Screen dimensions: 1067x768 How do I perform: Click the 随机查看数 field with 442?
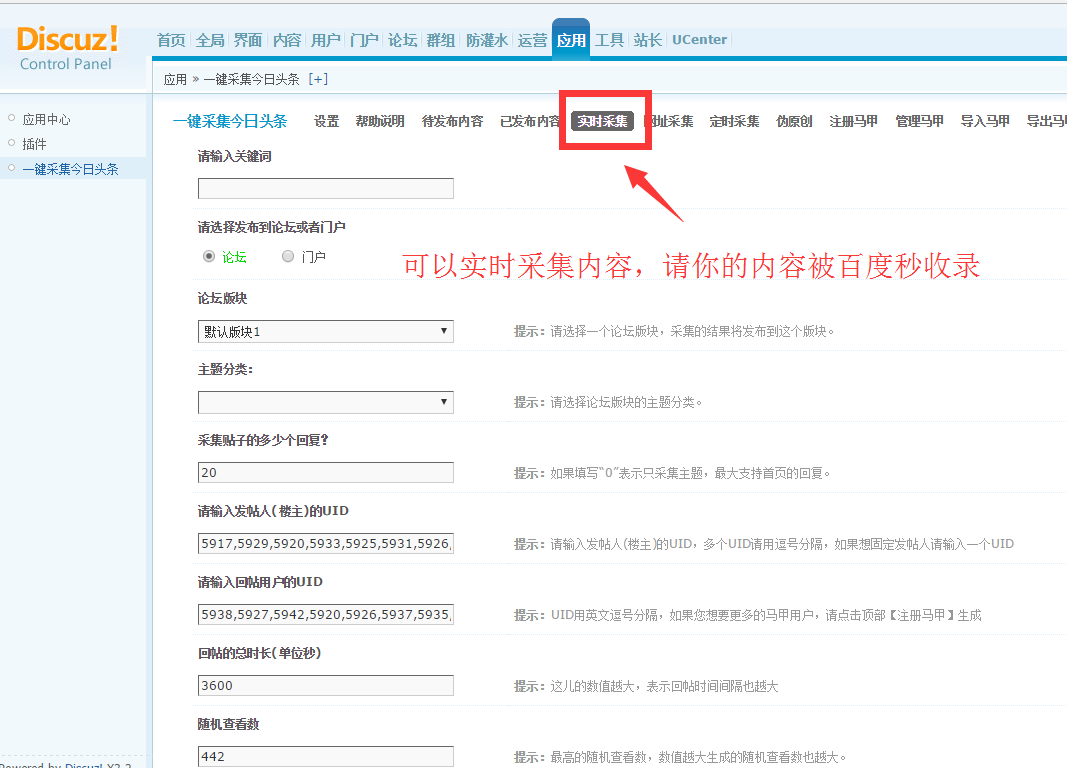[326, 756]
